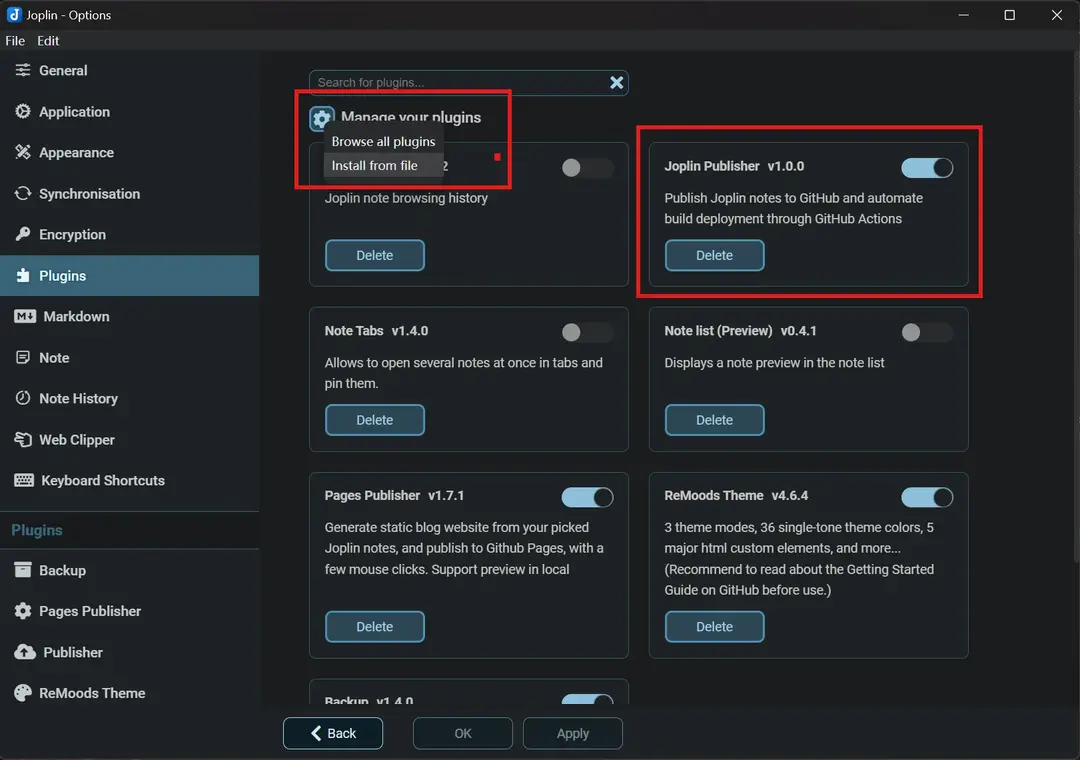The height and width of the screenshot is (760, 1080).
Task: Select Browse all plugins menu entry
Action: pos(384,141)
